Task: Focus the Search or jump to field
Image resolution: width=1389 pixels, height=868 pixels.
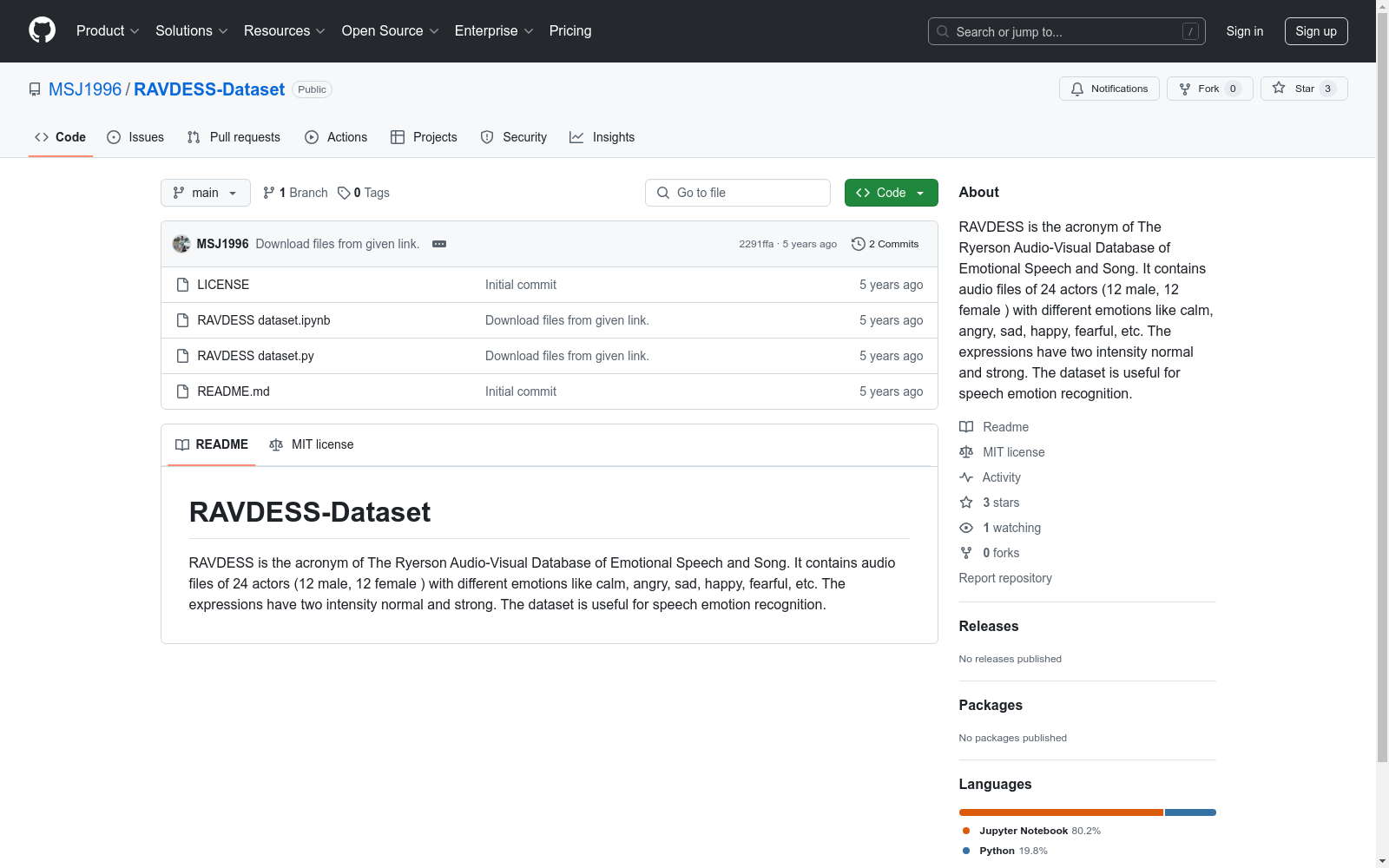Action: coord(1067,31)
